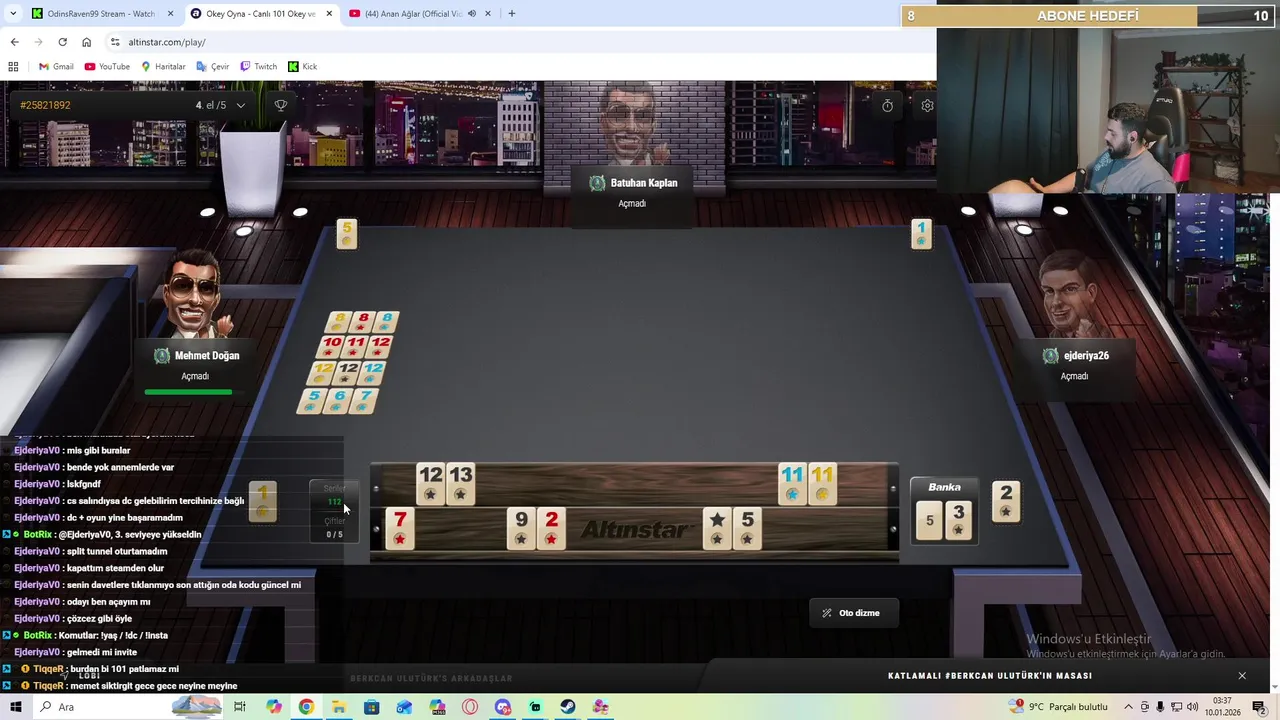Click the indicator 3 tile in Banka
1280x720 pixels.
tap(958, 520)
